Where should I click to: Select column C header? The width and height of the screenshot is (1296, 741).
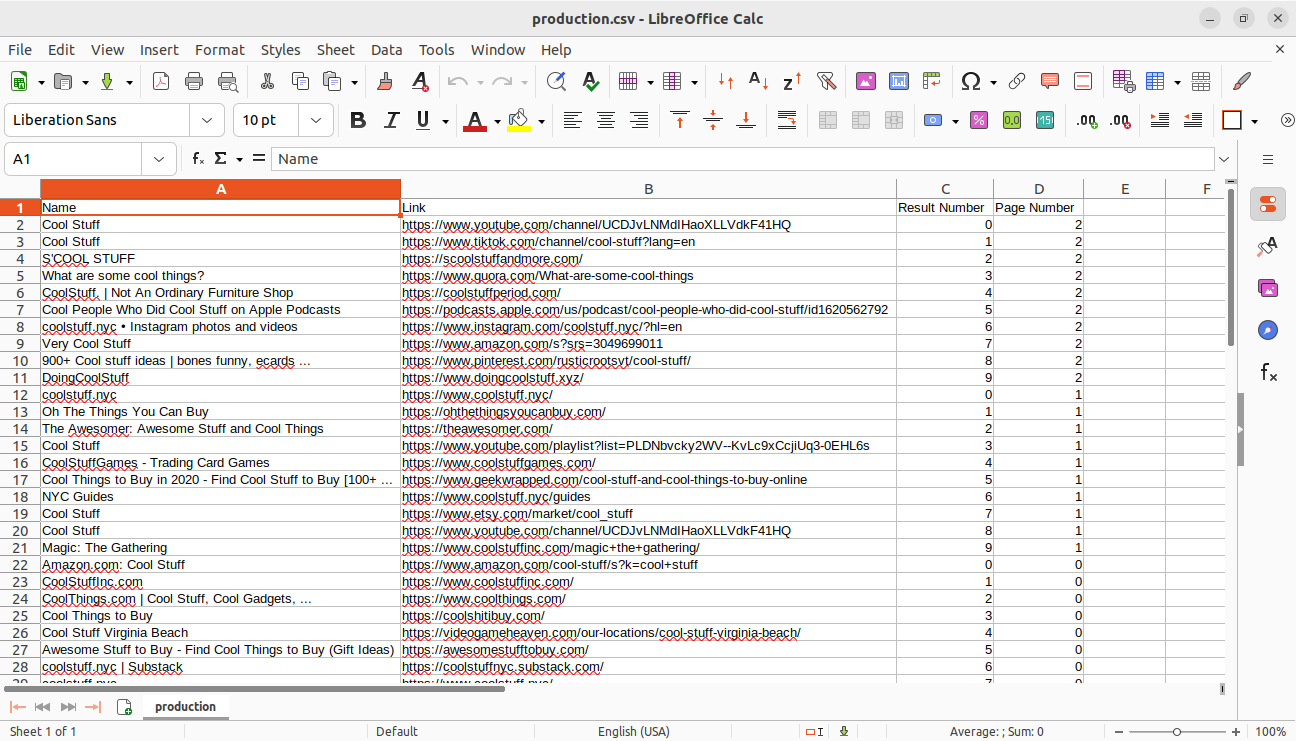tap(945, 189)
